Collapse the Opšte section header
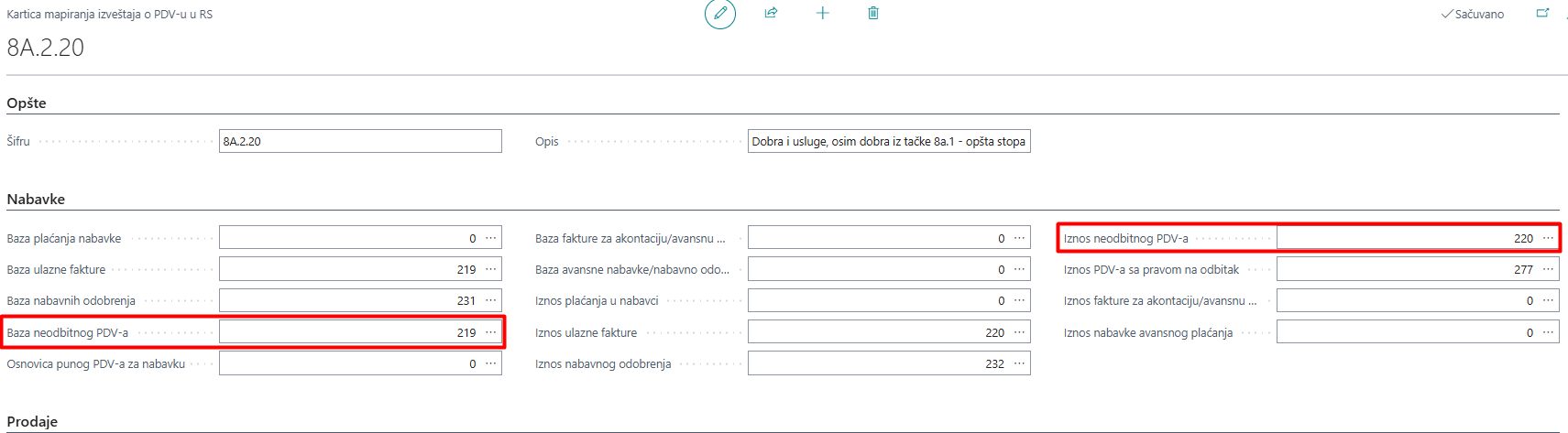Viewport: 1568px width, 433px height. click(27, 103)
